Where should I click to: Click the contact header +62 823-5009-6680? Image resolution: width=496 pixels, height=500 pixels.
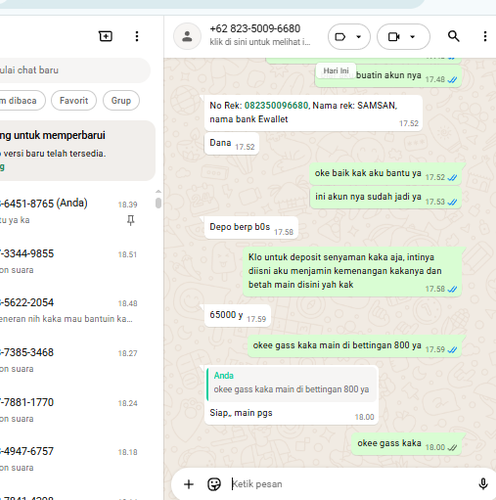pyautogui.click(x=255, y=29)
